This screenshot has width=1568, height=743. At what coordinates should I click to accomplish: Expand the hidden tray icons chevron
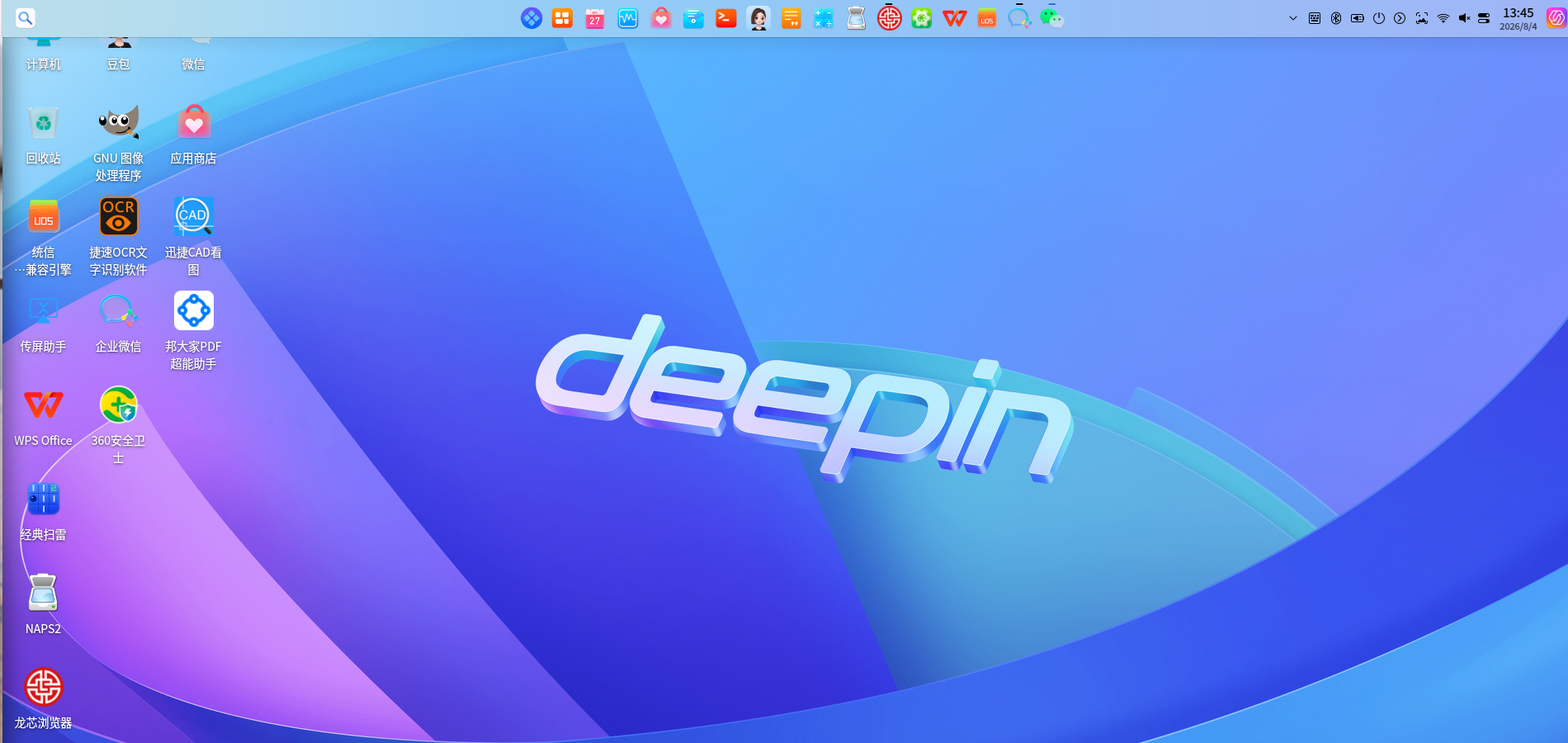click(x=1293, y=18)
